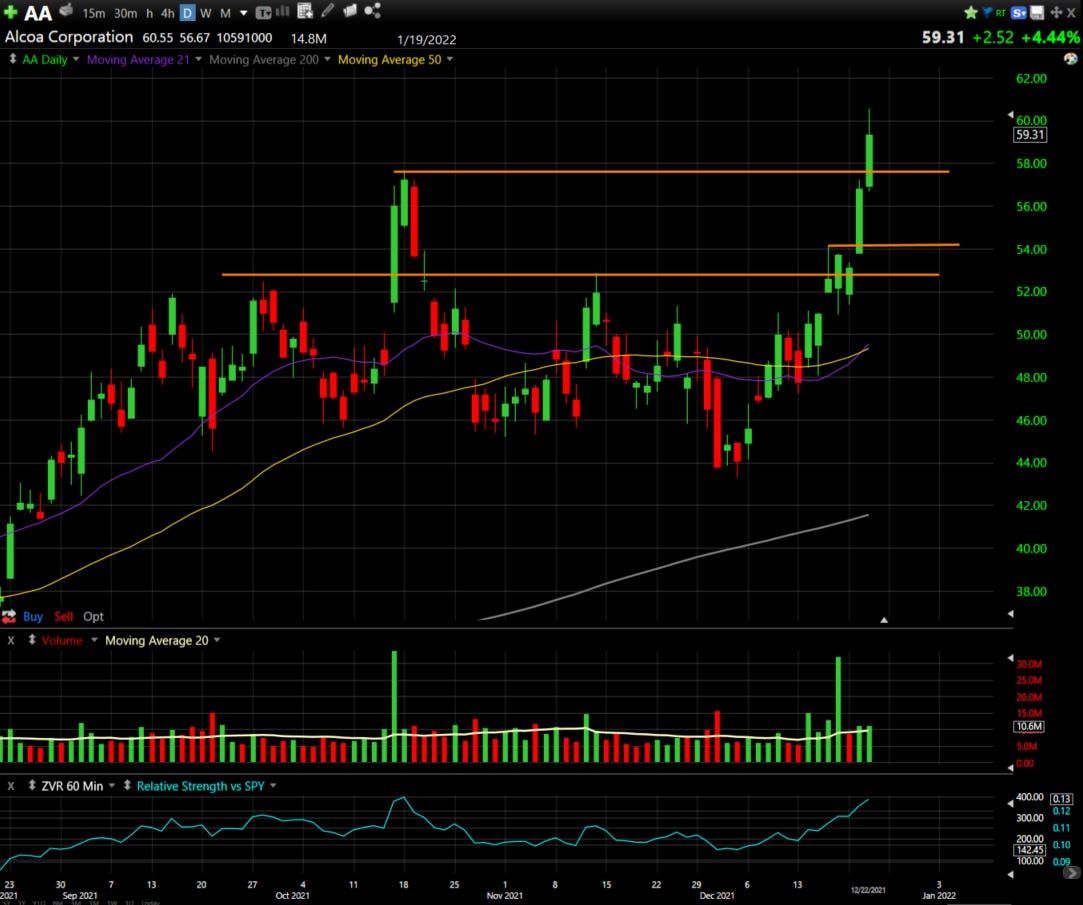
Task: Click the 1/19/2022 date text
Action: point(427,40)
